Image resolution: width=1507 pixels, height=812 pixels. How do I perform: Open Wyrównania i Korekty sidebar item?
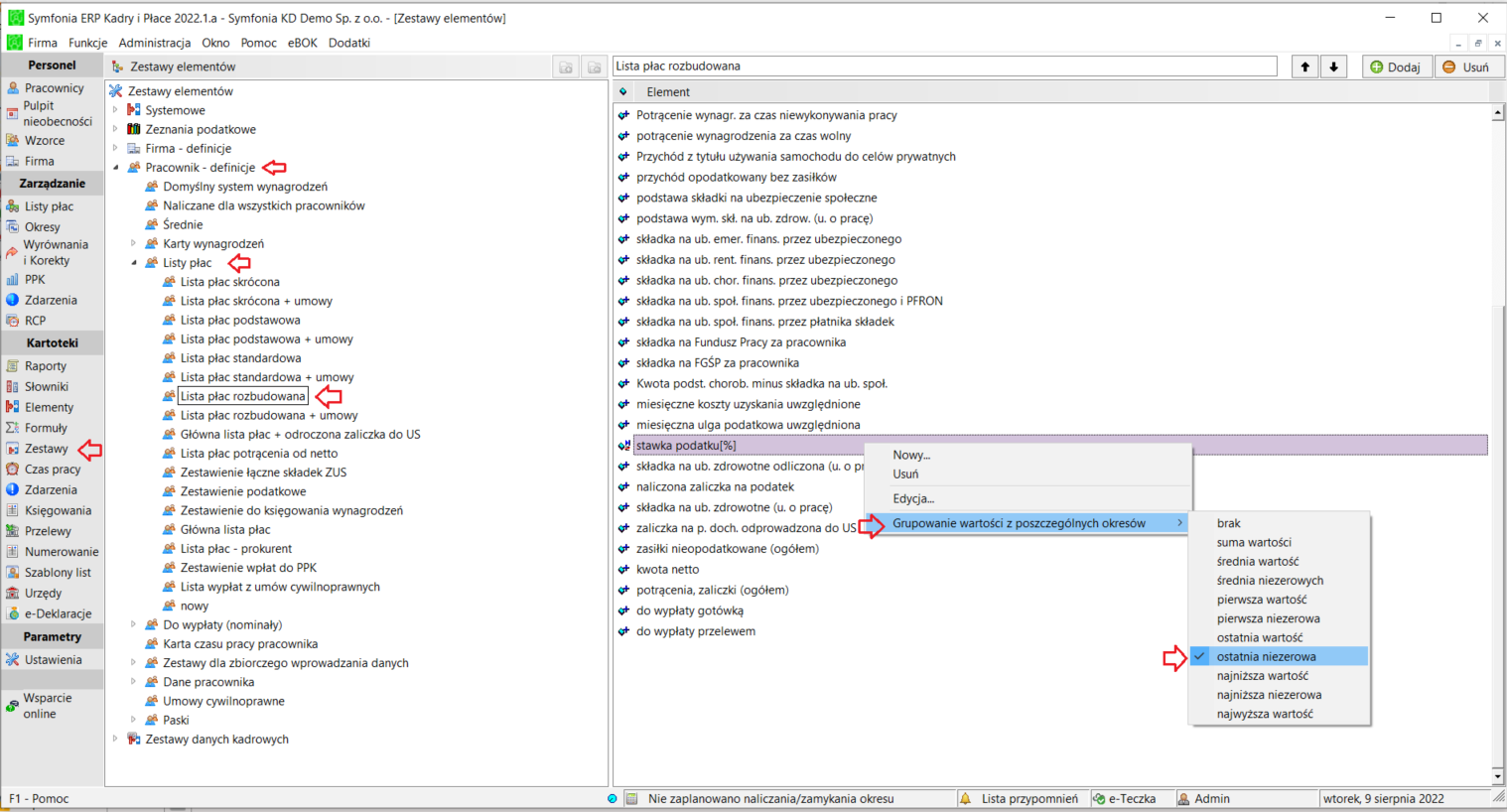[55, 252]
